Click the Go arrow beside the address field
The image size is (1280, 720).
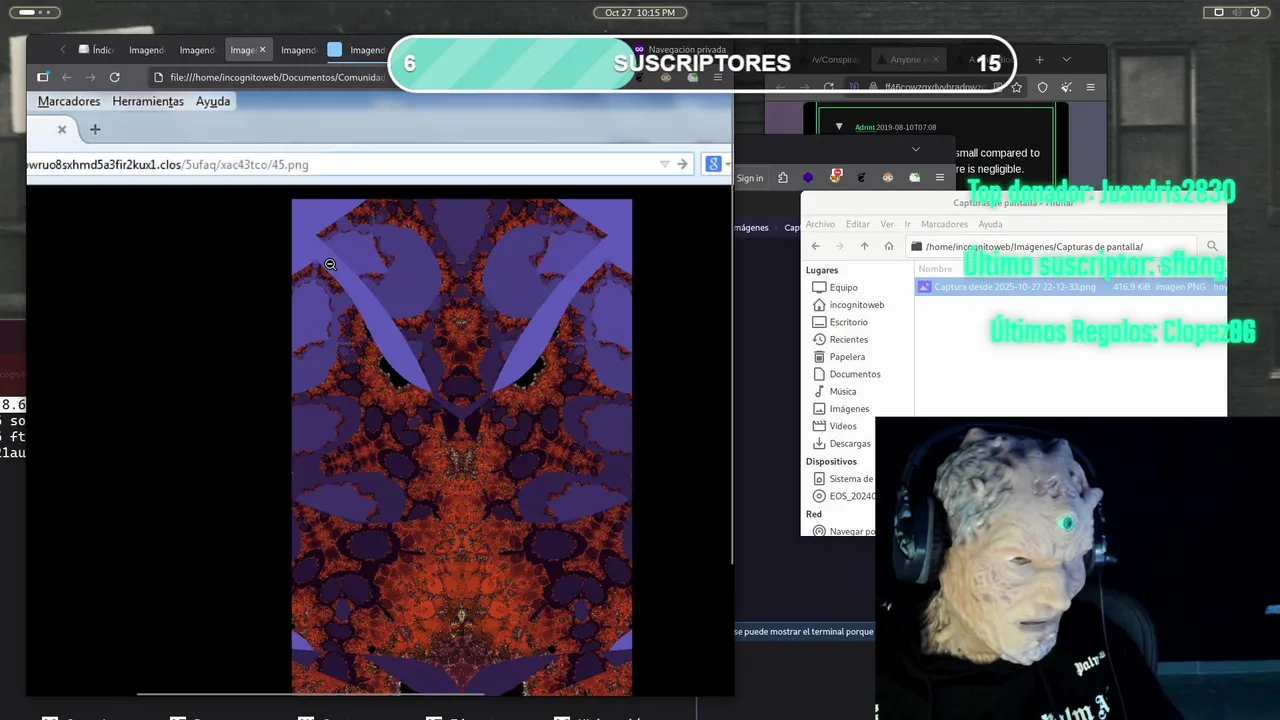[x=682, y=164]
